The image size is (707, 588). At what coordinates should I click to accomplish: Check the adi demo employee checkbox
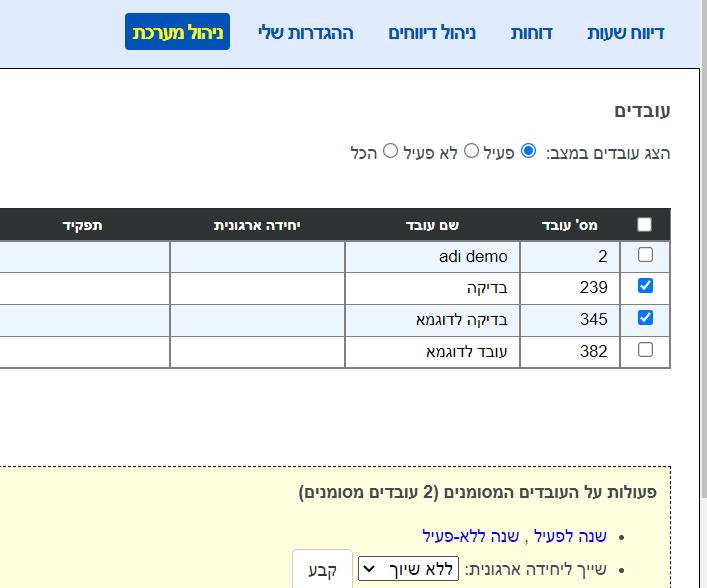645,255
